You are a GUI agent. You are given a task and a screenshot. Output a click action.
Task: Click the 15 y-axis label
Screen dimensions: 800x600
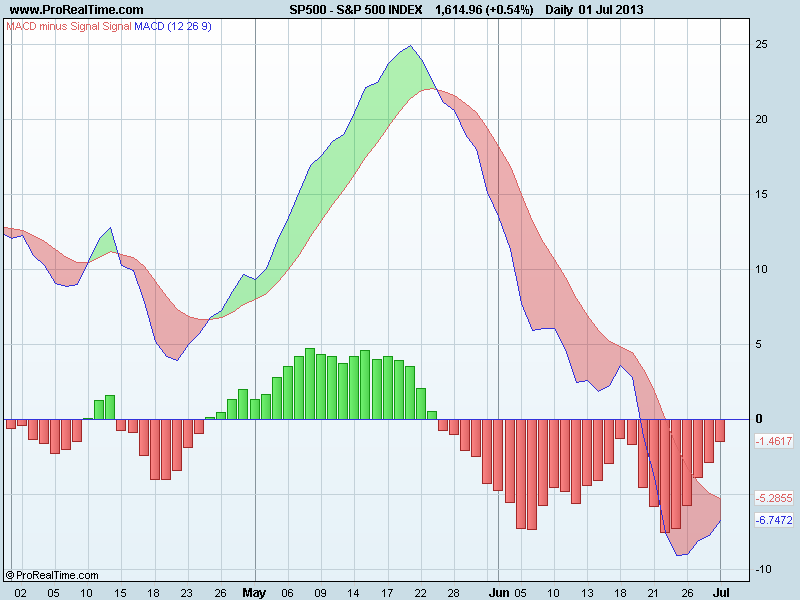coord(761,194)
